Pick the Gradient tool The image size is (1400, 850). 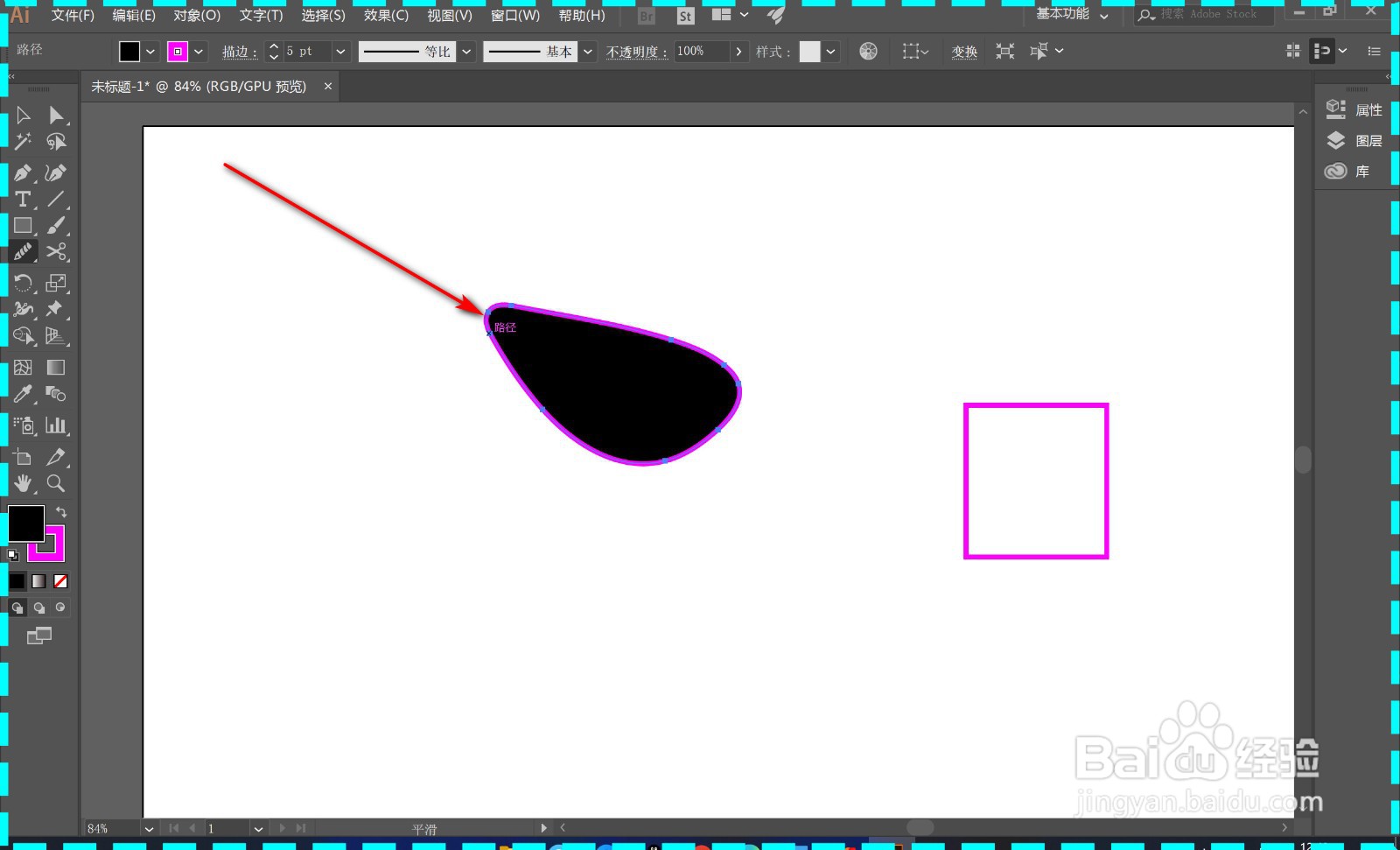56,368
